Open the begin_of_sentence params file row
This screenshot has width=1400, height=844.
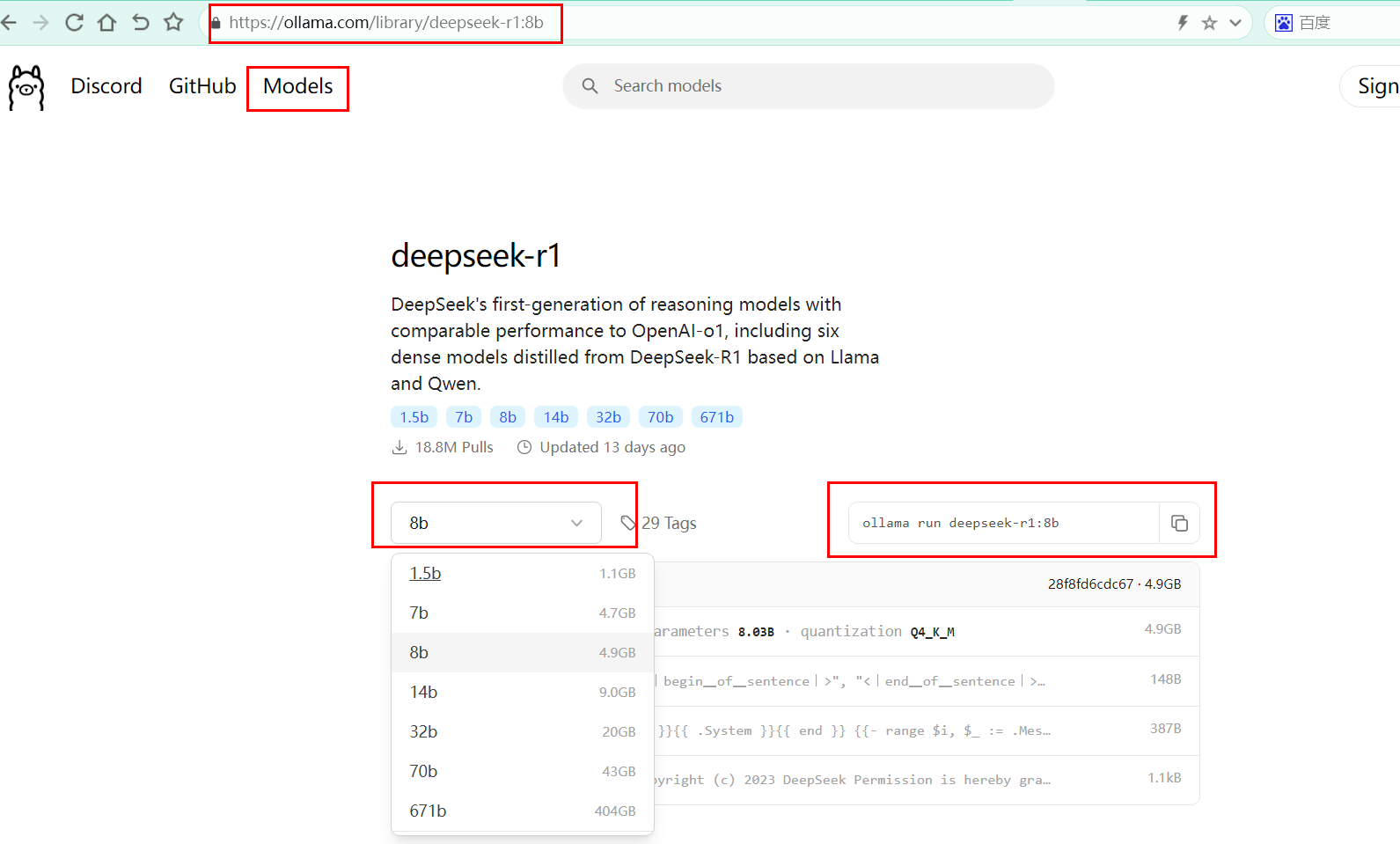(927, 681)
